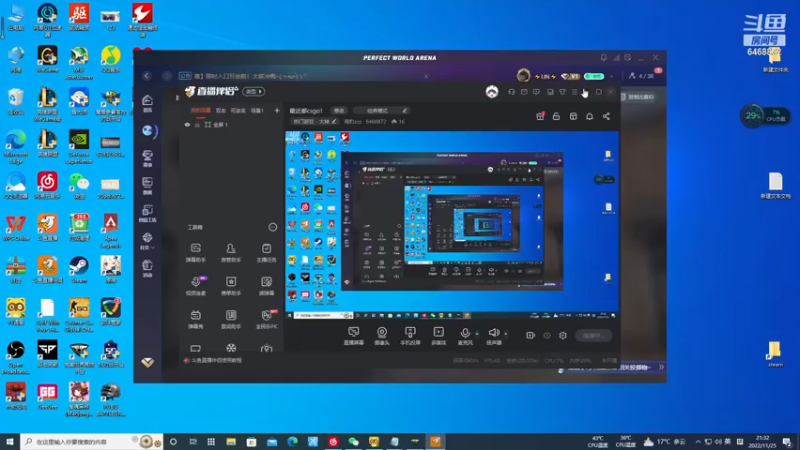Click the 直播中 live status button

coord(593,335)
